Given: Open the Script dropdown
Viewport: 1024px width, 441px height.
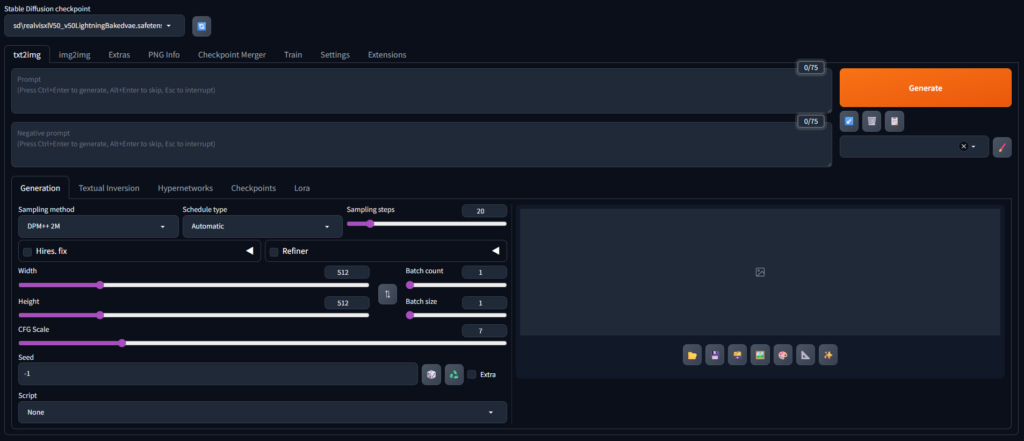Looking at the screenshot, I should pos(263,412).
